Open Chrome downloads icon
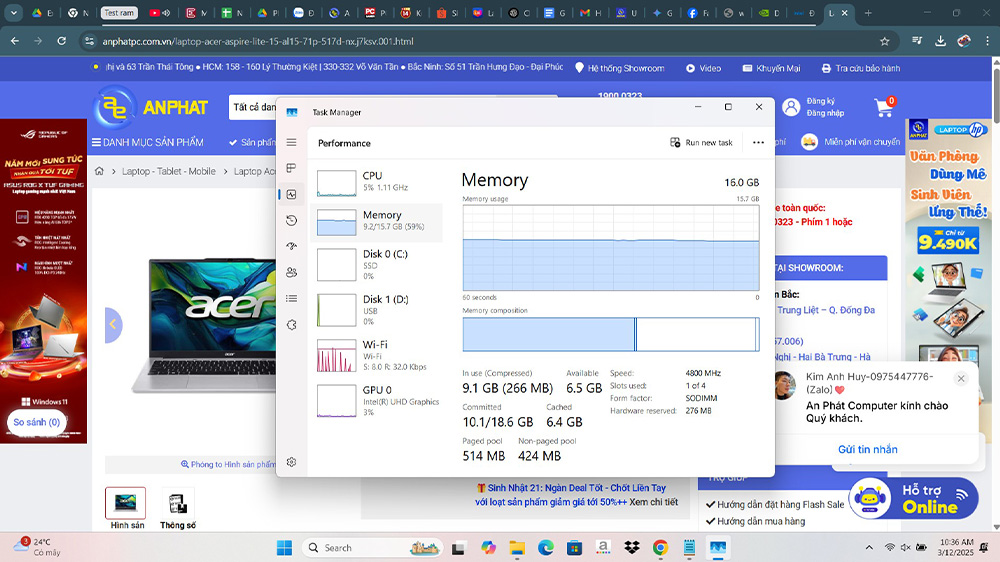Screen dimensions: 1000x562 940,41
